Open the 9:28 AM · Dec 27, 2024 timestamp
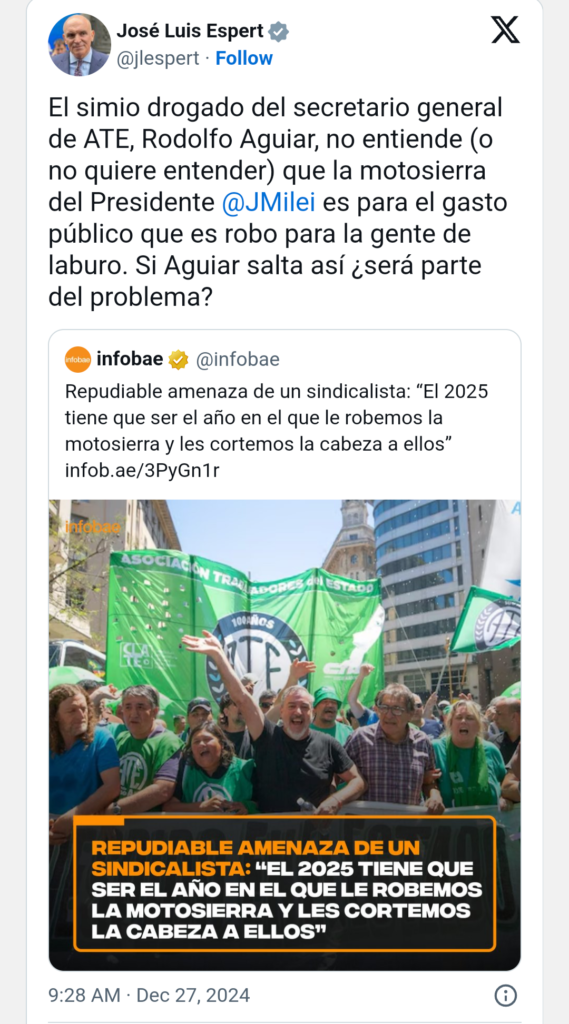Viewport: 569px width, 1024px height. point(149,995)
